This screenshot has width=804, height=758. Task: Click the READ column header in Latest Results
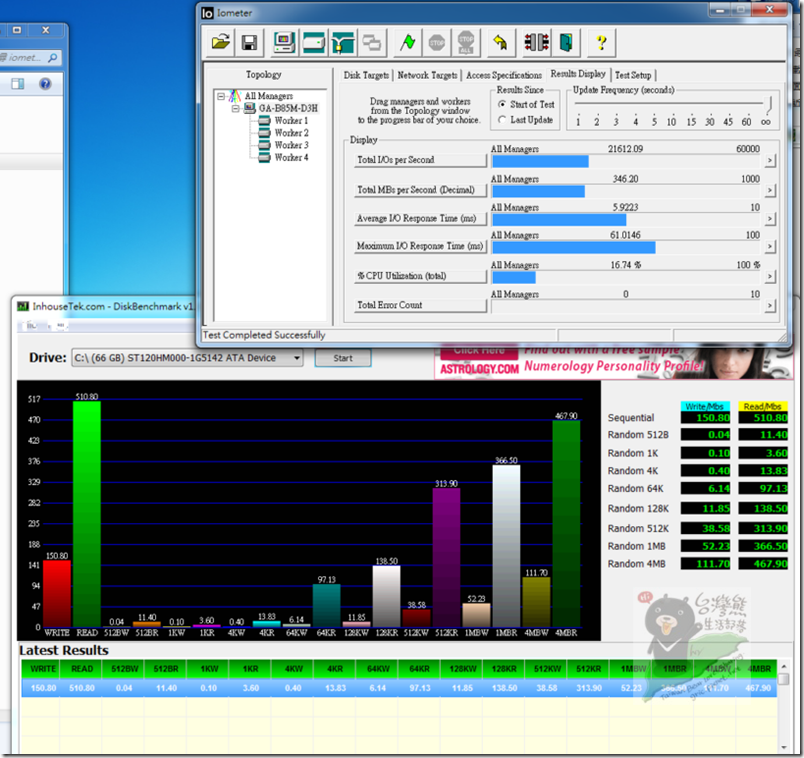(82, 669)
